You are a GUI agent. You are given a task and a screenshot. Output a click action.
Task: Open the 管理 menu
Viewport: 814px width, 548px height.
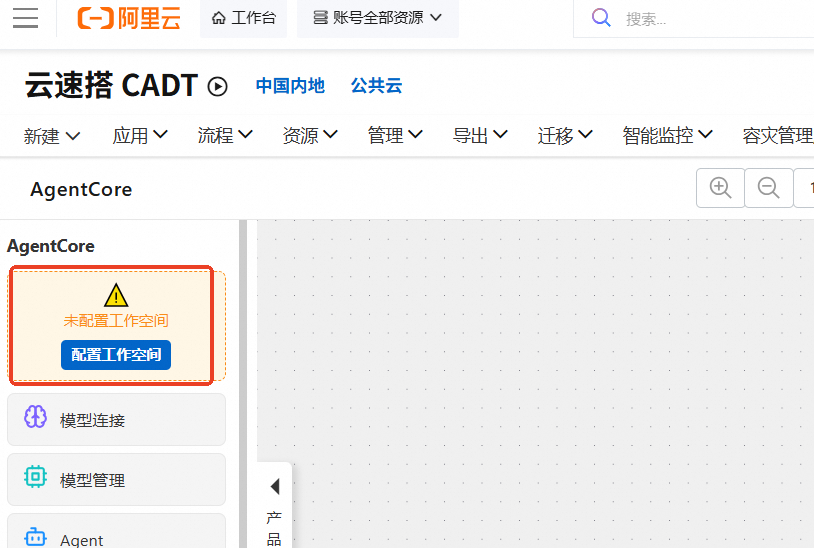[395, 136]
